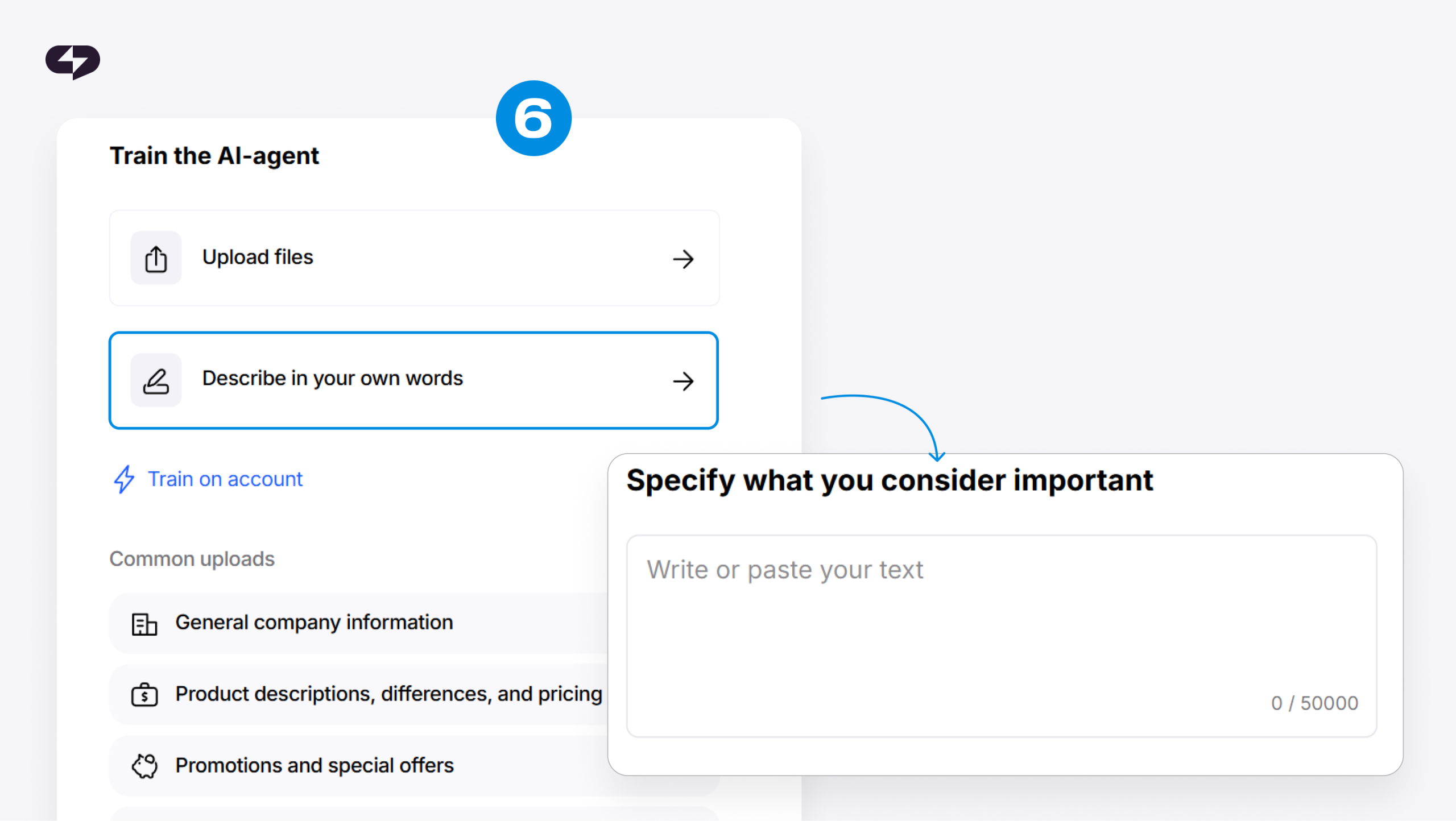Open Describe in your own words arrow

683,381
